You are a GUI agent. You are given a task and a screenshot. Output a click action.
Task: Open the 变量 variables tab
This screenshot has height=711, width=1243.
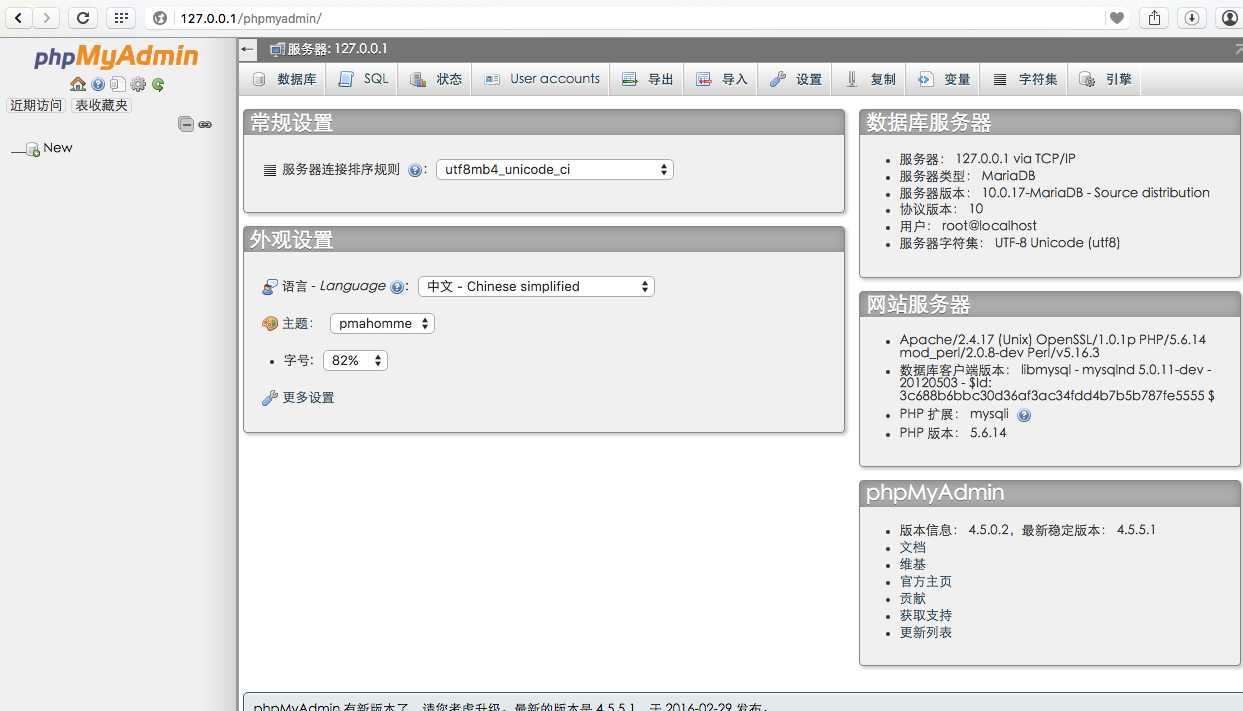[x=944, y=79]
